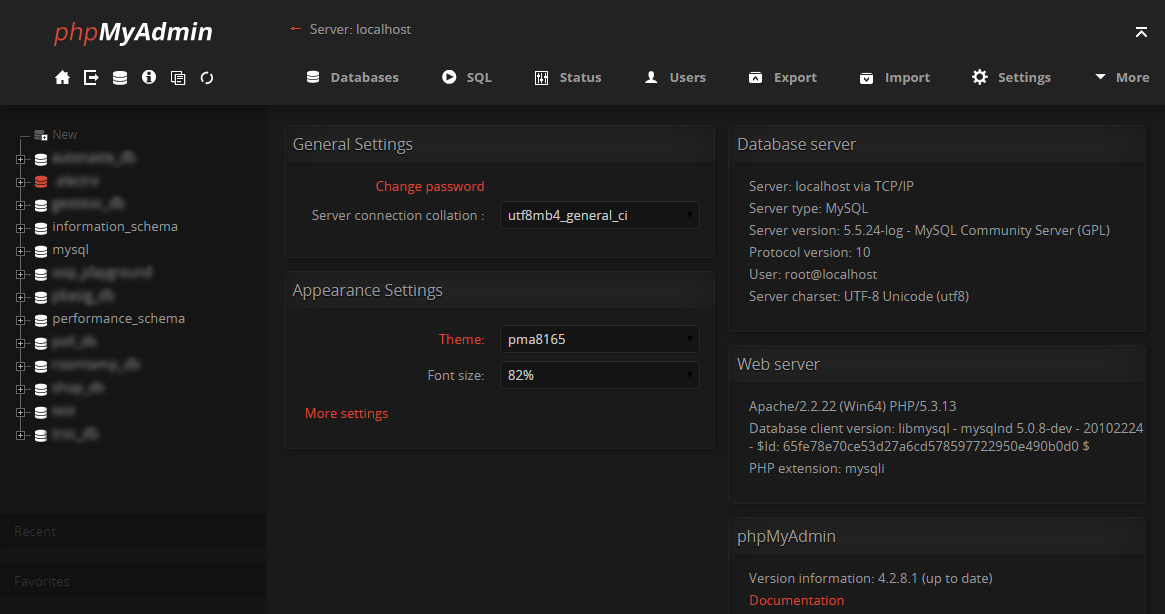Open the Export tab
Viewport: 1165px width, 614px height.
tap(782, 77)
